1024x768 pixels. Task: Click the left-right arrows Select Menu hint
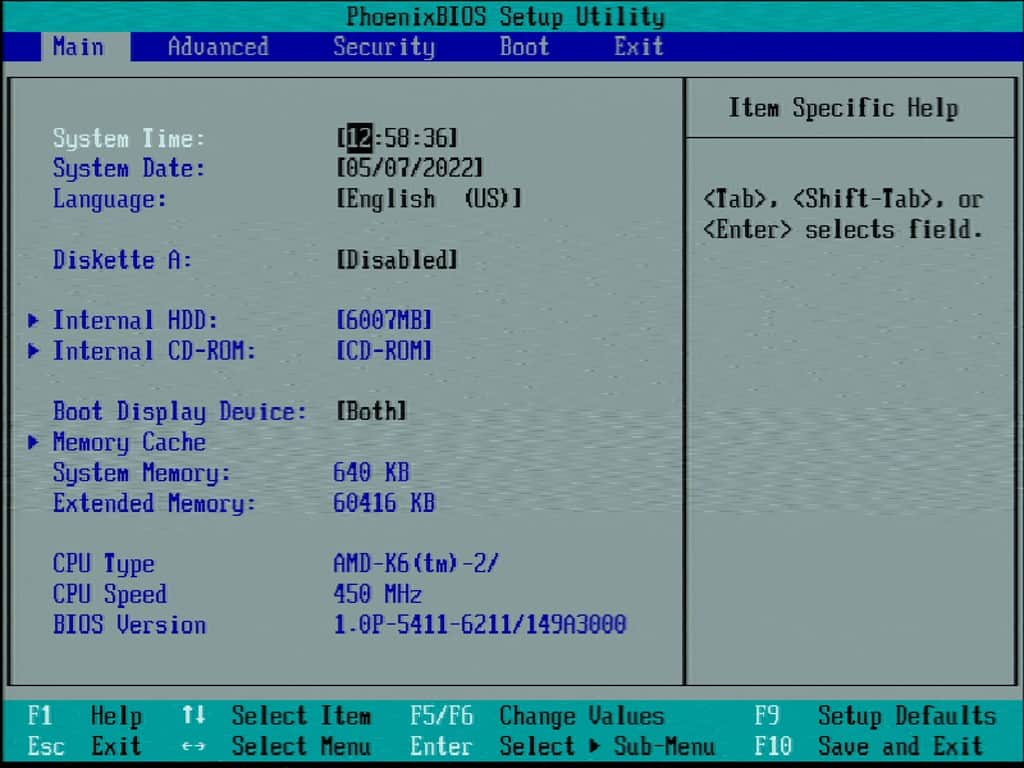[x=276, y=746]
